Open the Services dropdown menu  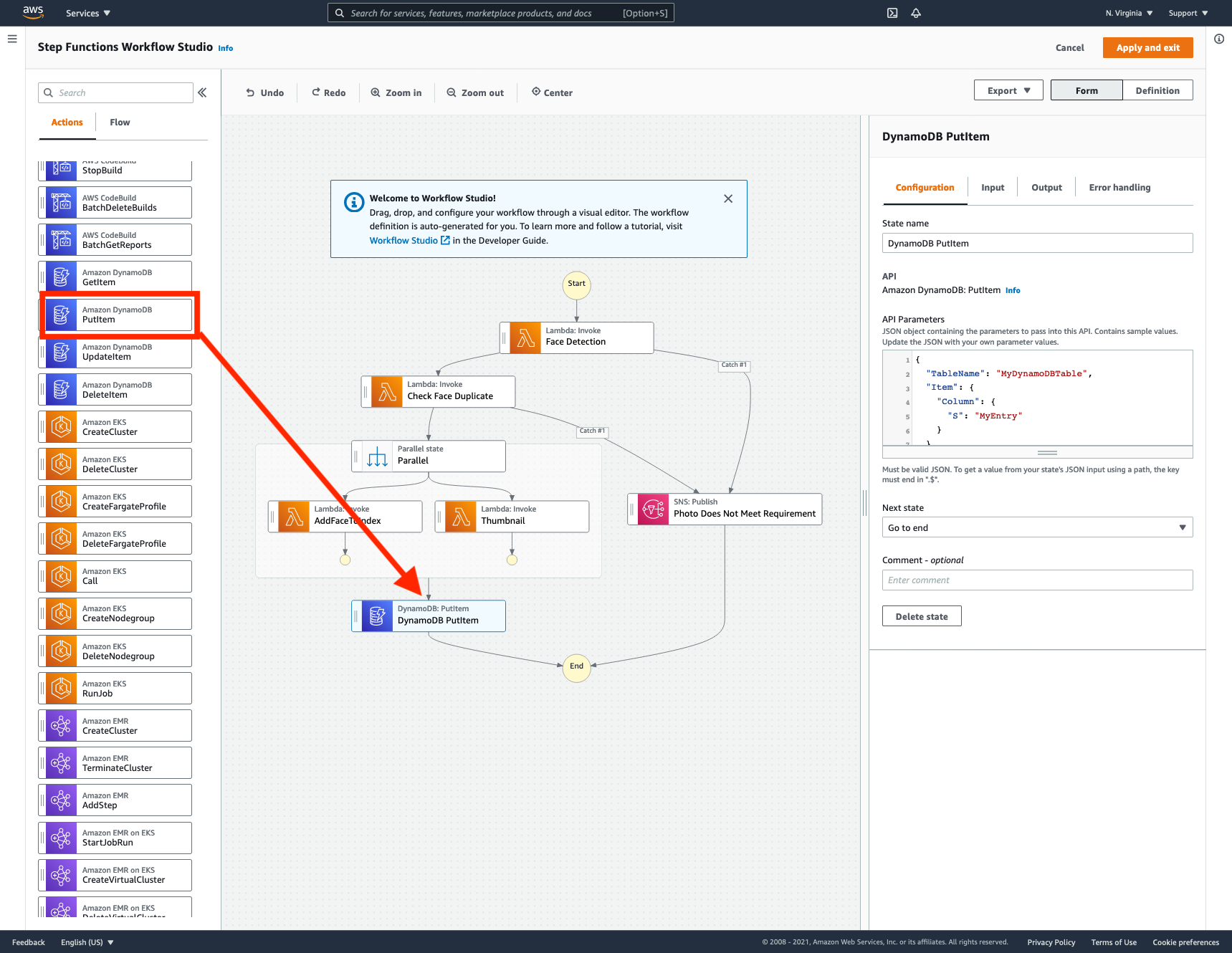point(88,13)
